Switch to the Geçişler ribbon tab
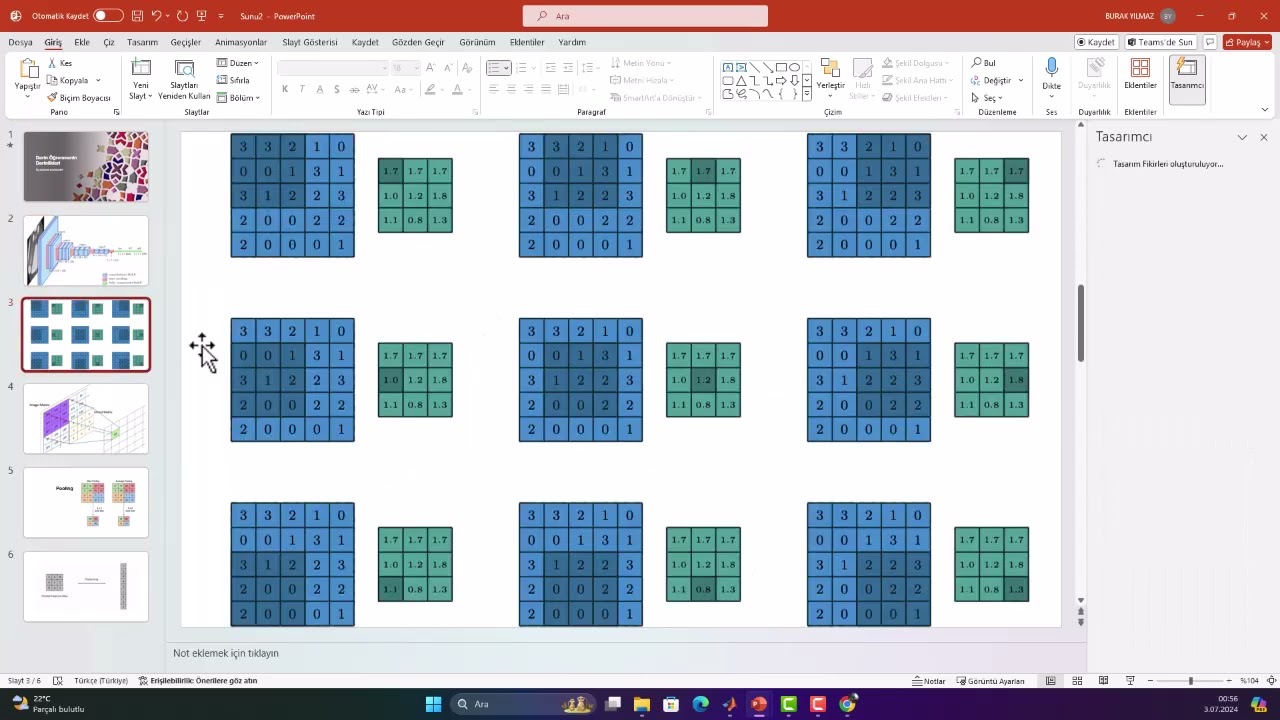Image resolution: width=1280 pixels, height=720 pixels. 185,42
